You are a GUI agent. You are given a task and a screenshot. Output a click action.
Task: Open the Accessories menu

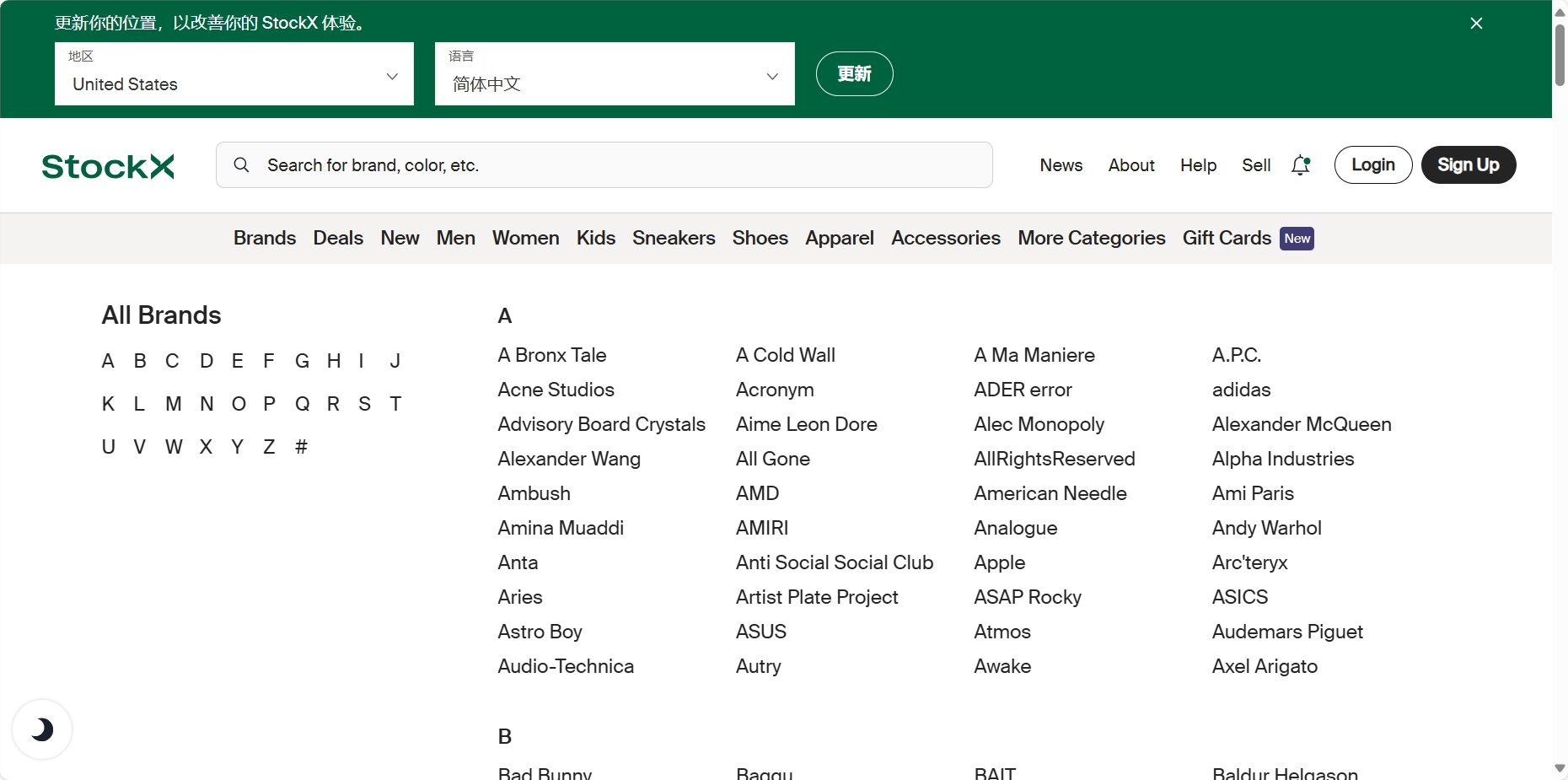(946, 239)
